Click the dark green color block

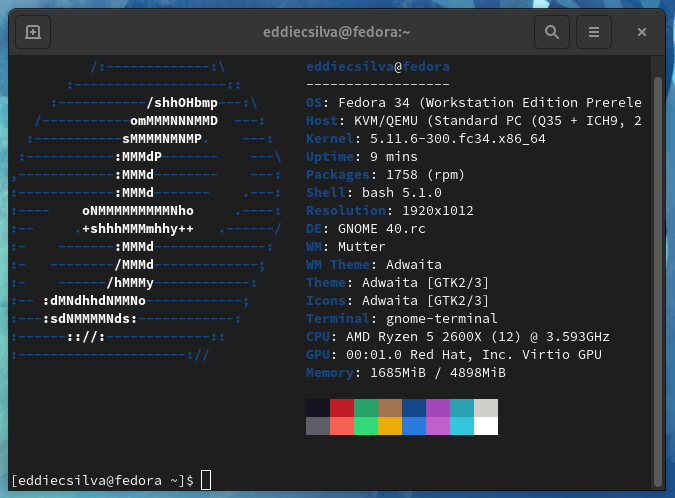(366, 408)
